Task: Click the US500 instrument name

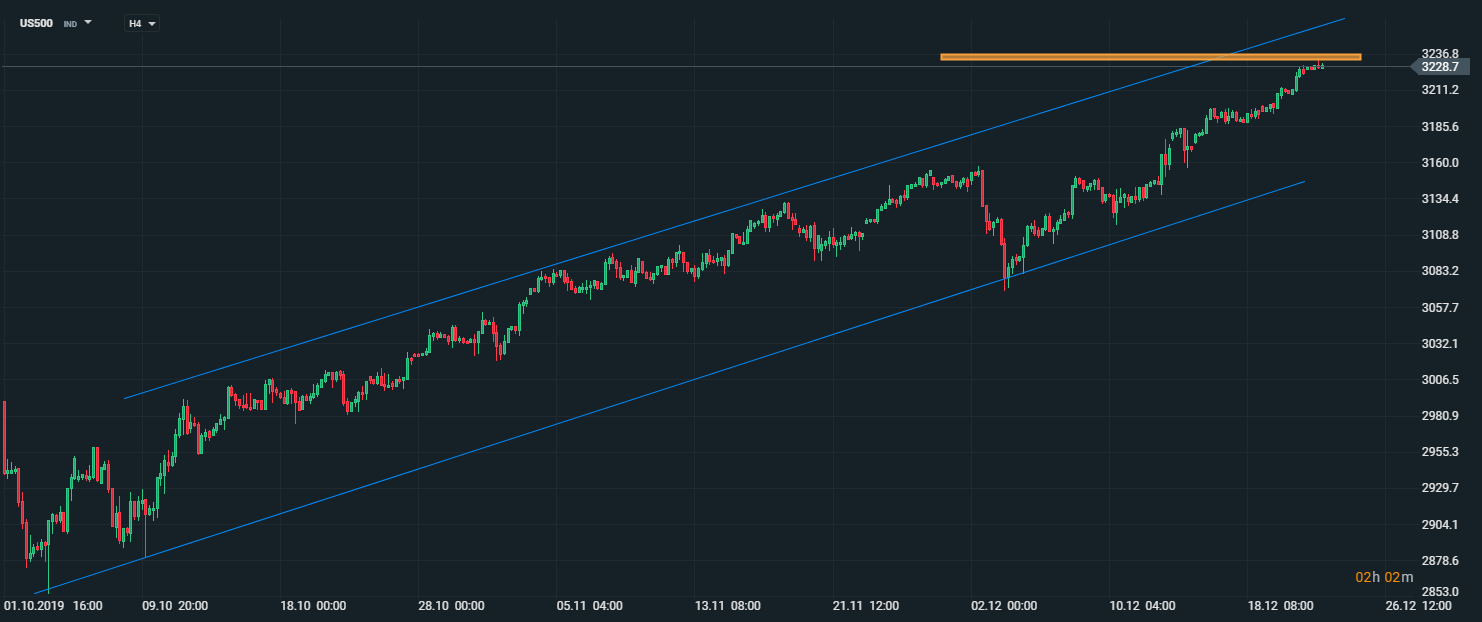Action: [x=36, y=22]
